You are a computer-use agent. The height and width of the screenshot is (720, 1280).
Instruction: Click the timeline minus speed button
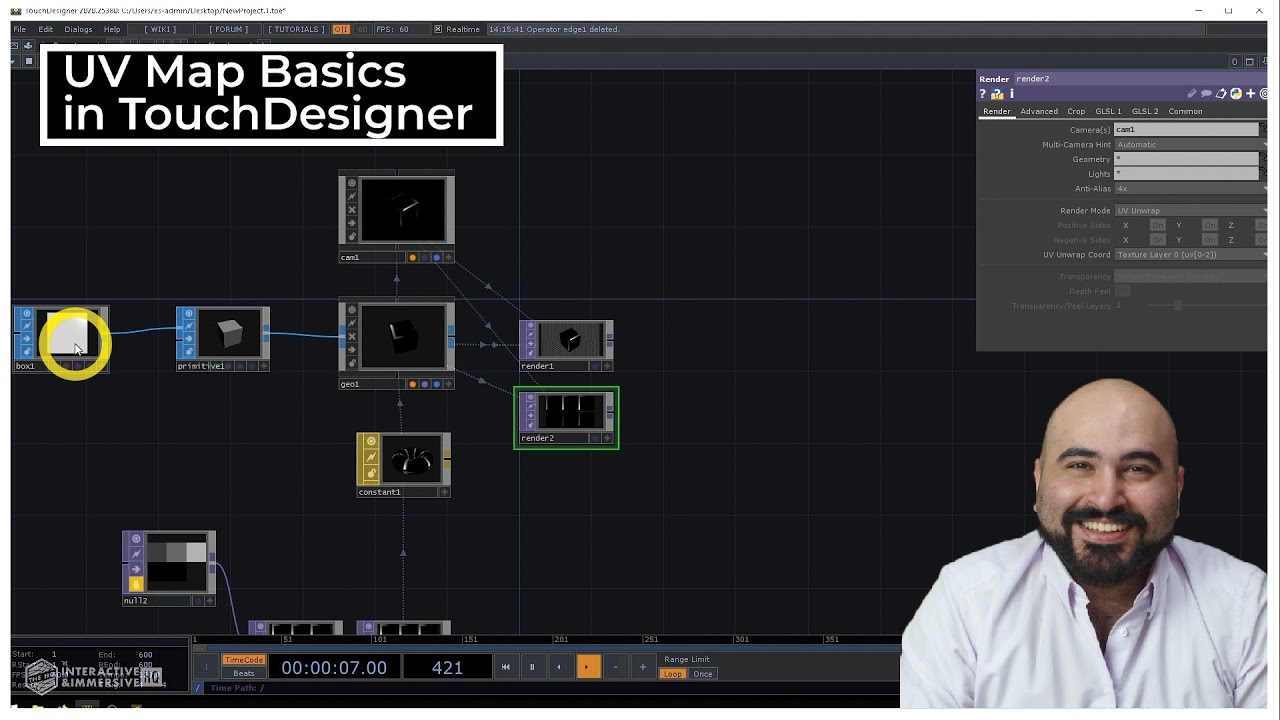point(615,667)
